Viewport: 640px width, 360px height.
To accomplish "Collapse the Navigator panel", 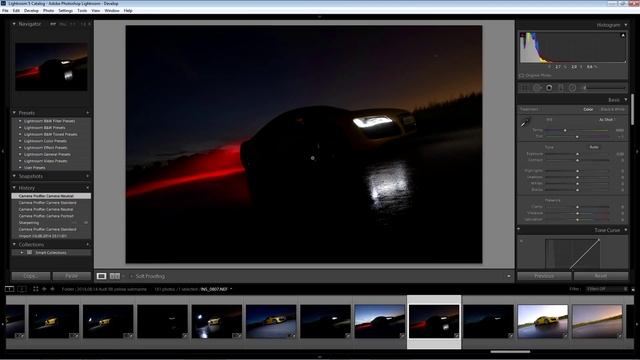I will (x=14, y=24).
